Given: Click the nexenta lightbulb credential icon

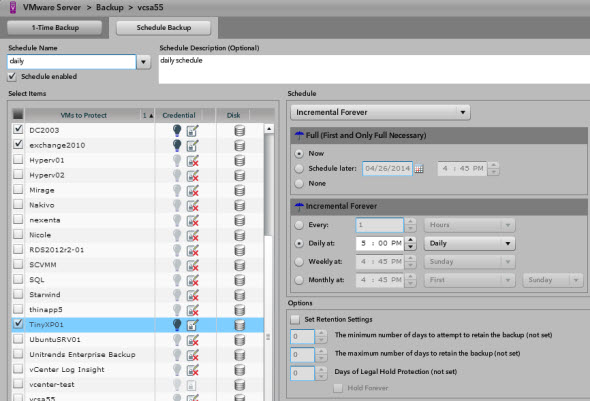Looking at the screenshot, I should click(x=177, y=220).
